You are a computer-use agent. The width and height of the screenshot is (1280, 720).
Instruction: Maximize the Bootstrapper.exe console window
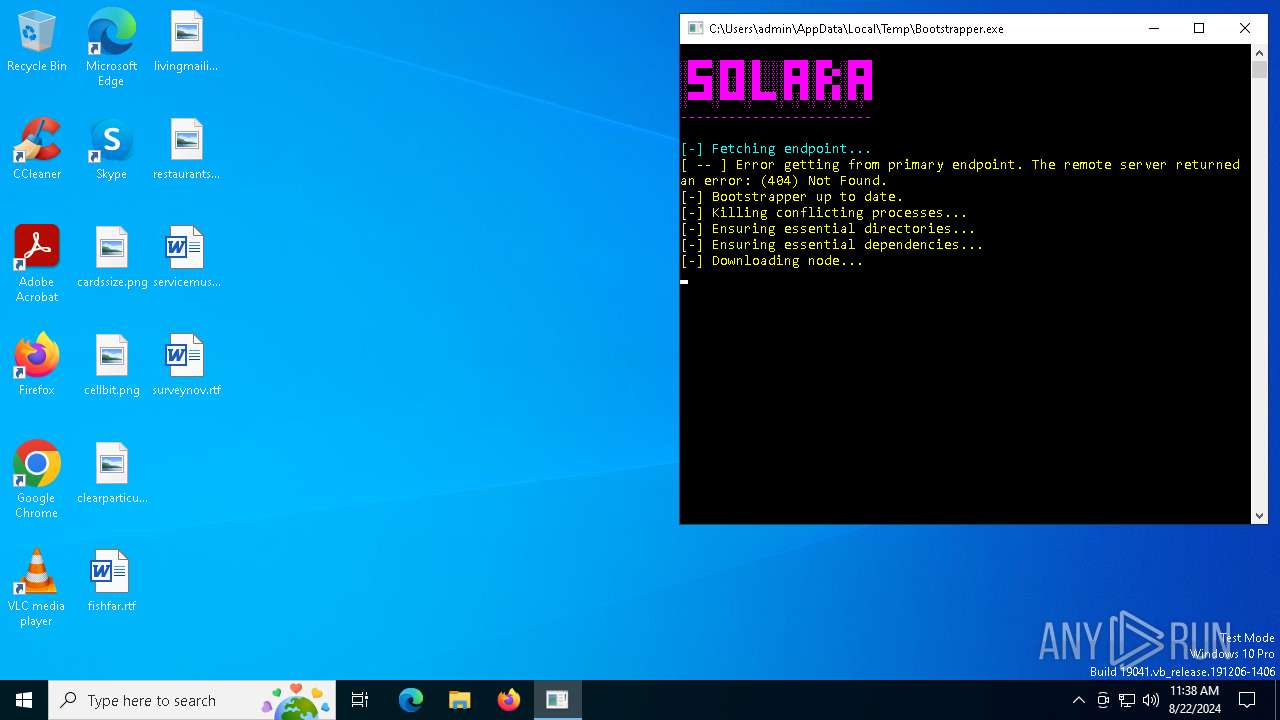tap(1199, 29)
